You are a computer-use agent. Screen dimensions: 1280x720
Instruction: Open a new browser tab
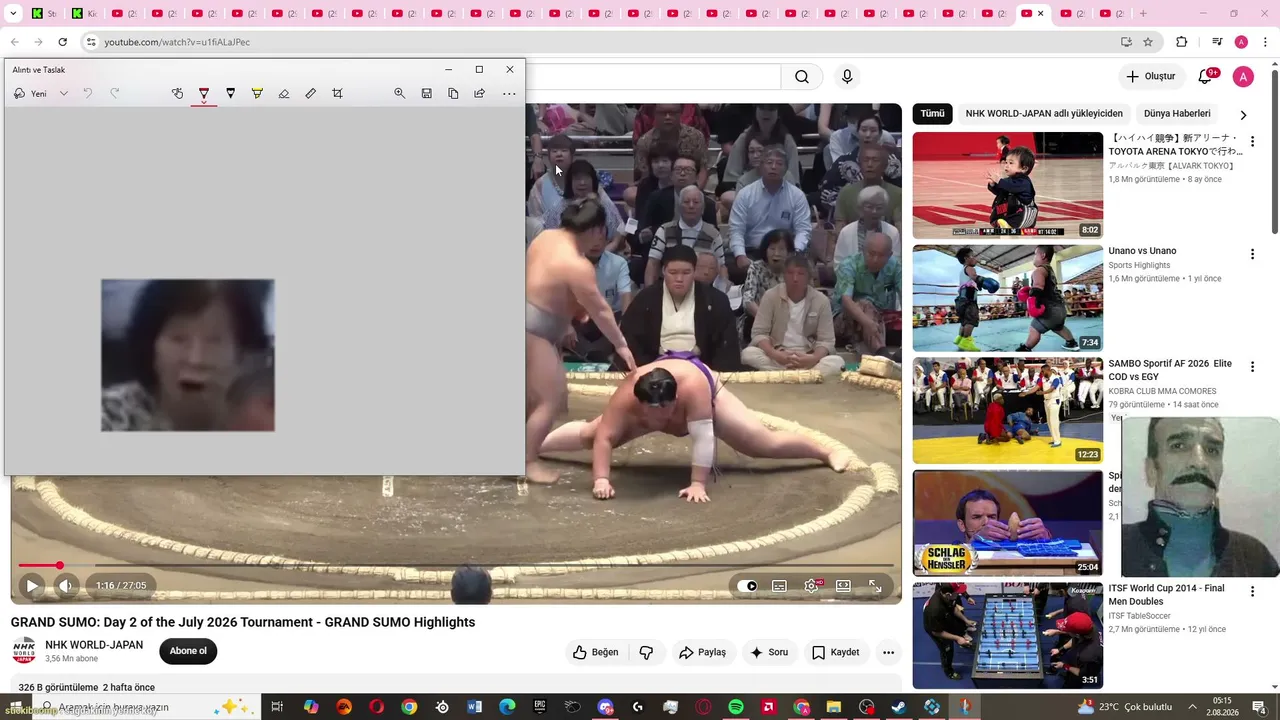click(x=1143, y=14)
